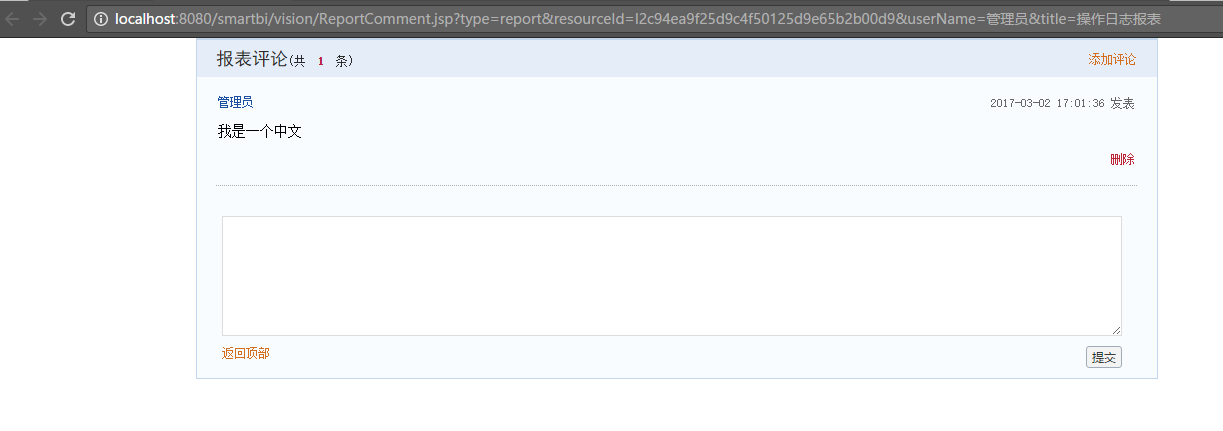Open the site information icon beside localhost
The image size is (1223, 431).
(x=101, y=19)
